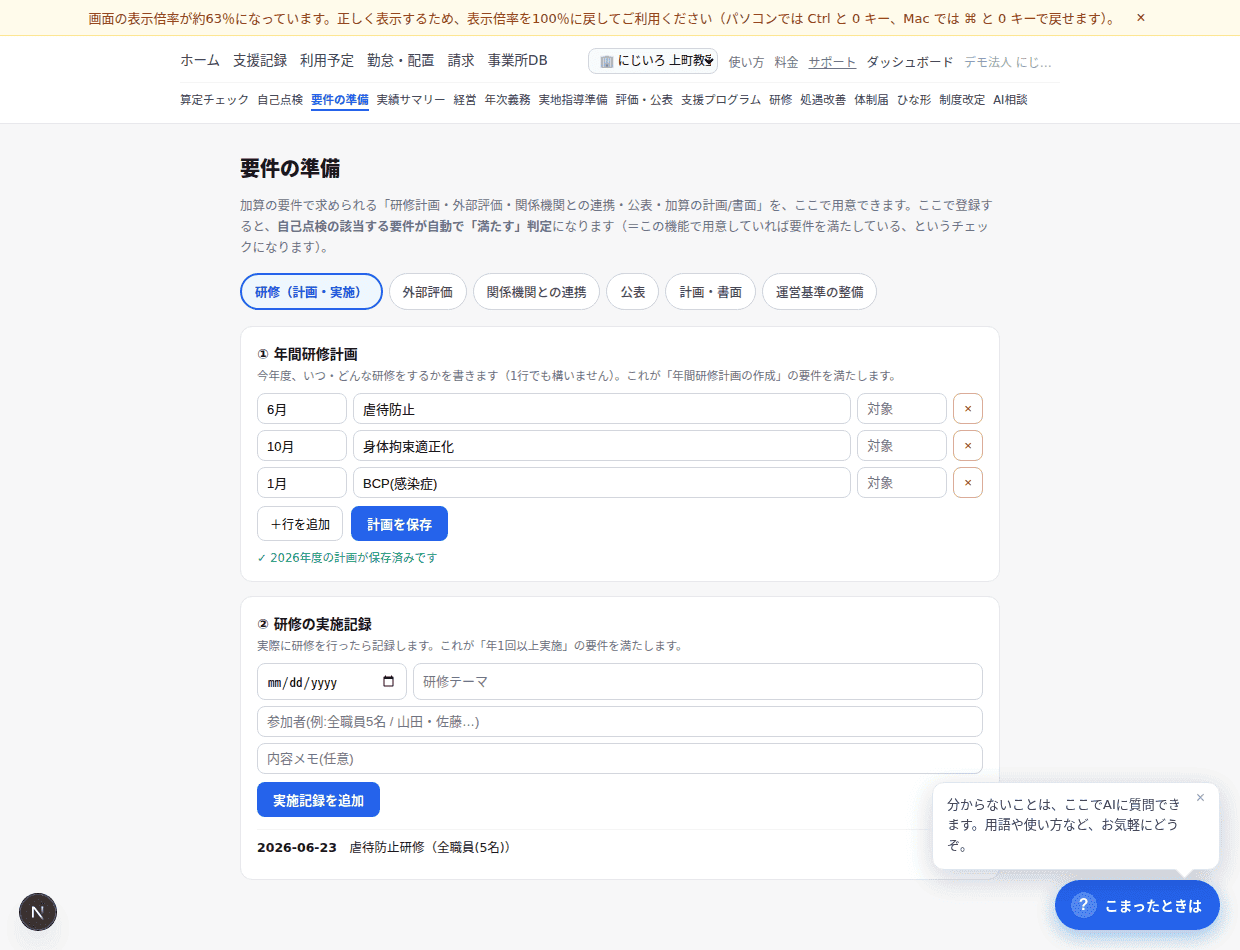
Task: Open the 使い方 link
Action: (746, 62)
